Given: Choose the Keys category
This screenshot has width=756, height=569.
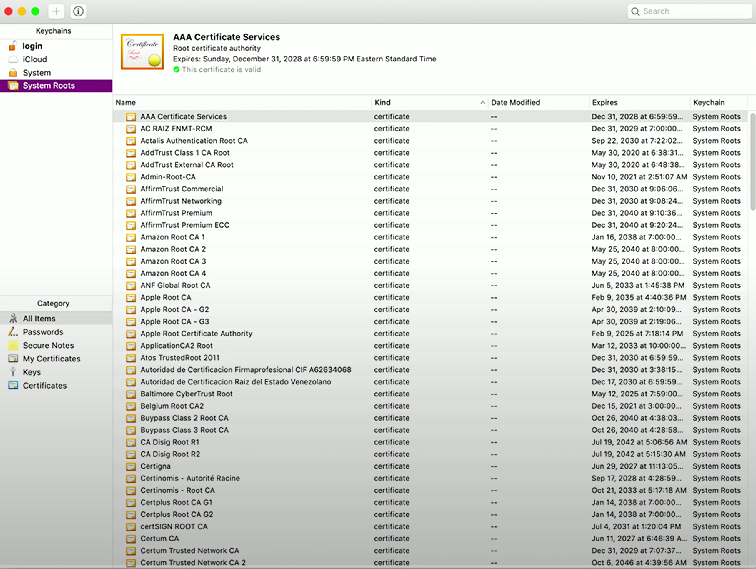Looking at the screenshot, I should tap(56, 372).
